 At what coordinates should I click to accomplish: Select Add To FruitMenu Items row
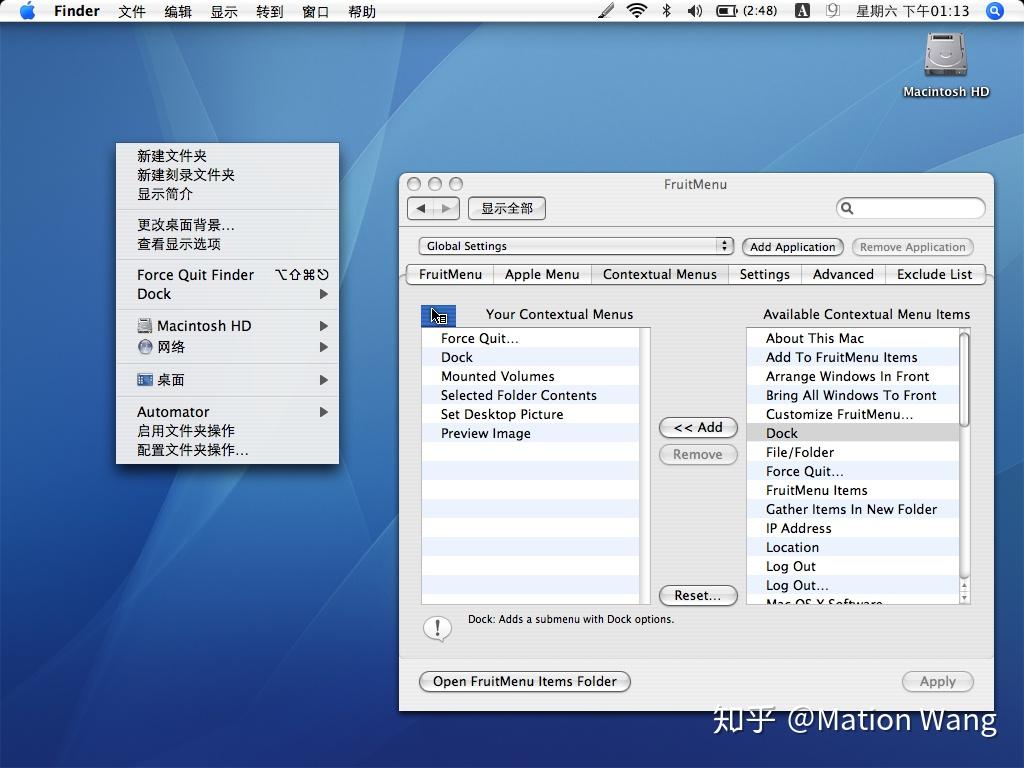[x=854, y=357]
